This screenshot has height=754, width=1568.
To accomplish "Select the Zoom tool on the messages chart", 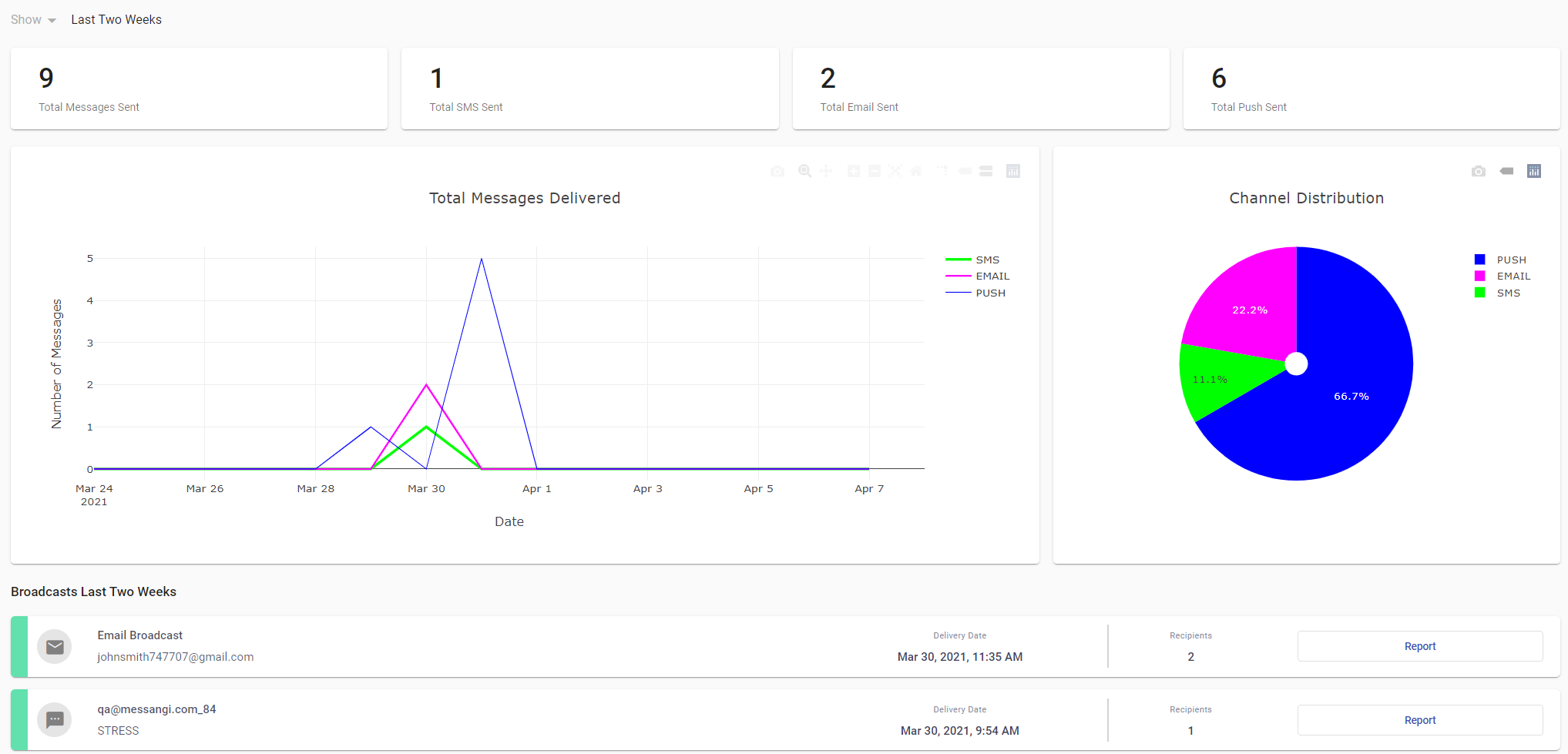I will [804, 171].
